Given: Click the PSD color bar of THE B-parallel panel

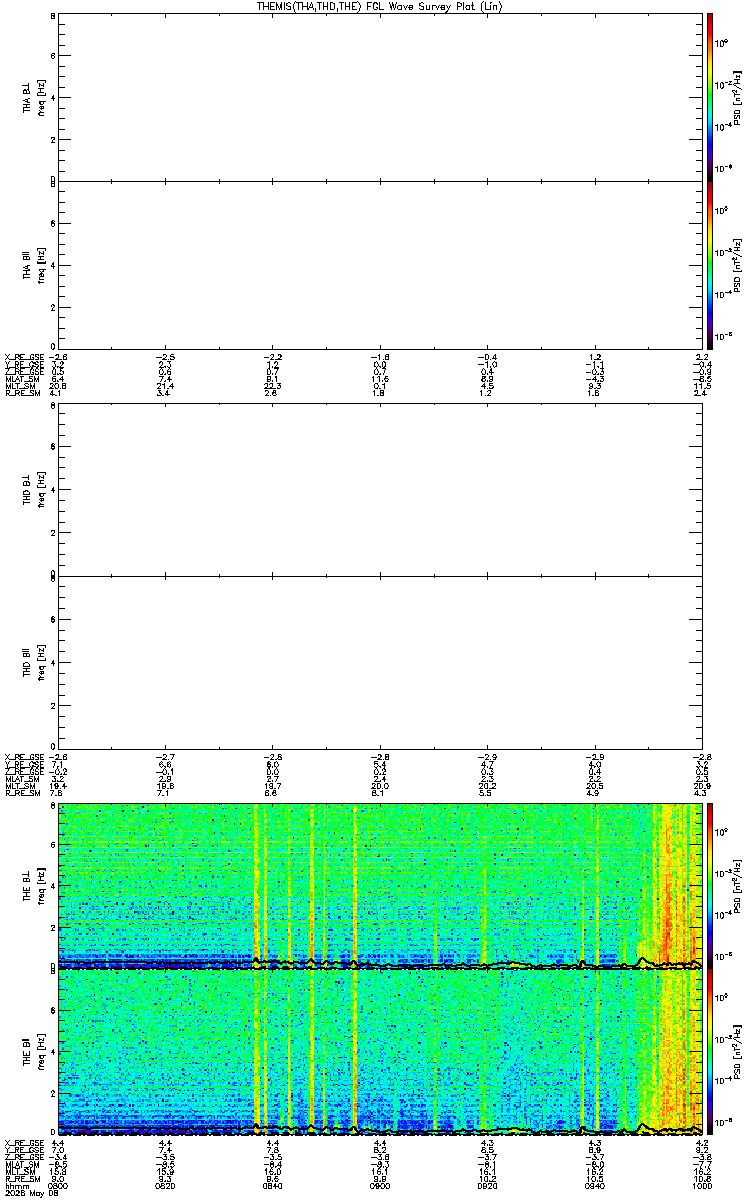Looking at the screenshot, I should pyautogui.click(x=710, y=1054).
